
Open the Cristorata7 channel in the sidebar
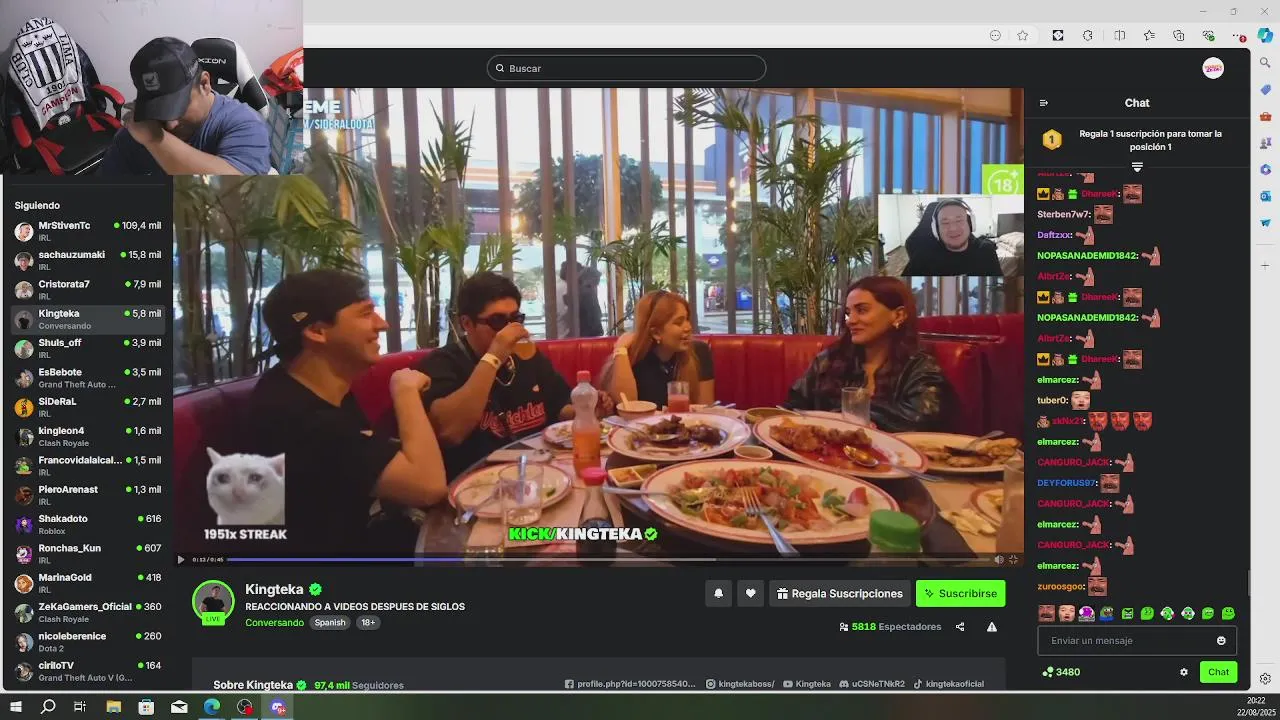[88, 290]
